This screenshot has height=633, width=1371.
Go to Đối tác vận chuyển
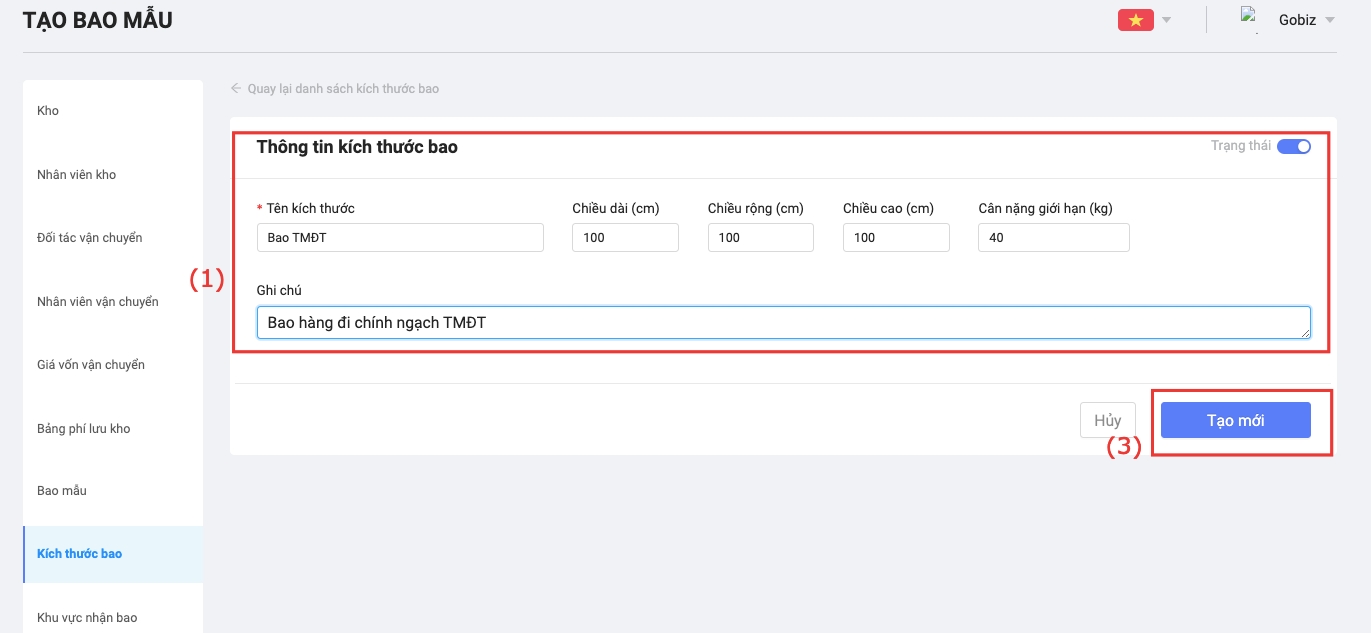click(x=89, y=238)
